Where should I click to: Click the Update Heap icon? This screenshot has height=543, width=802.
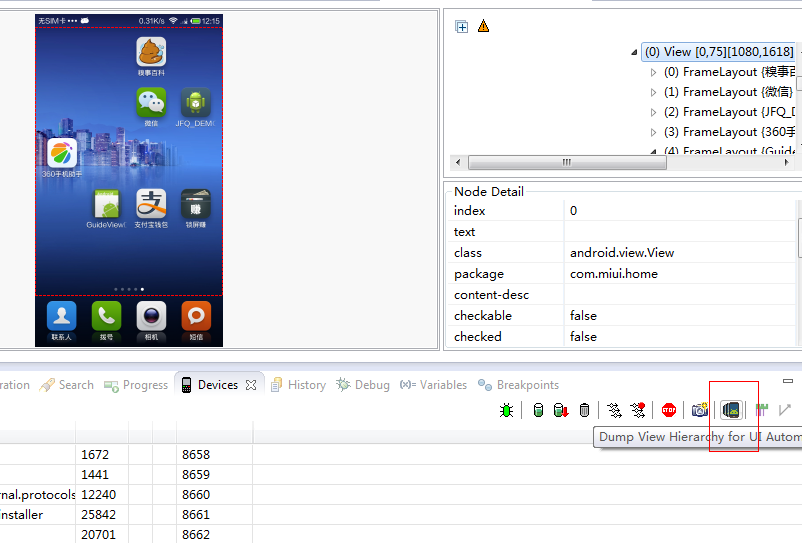click(538, 410)
